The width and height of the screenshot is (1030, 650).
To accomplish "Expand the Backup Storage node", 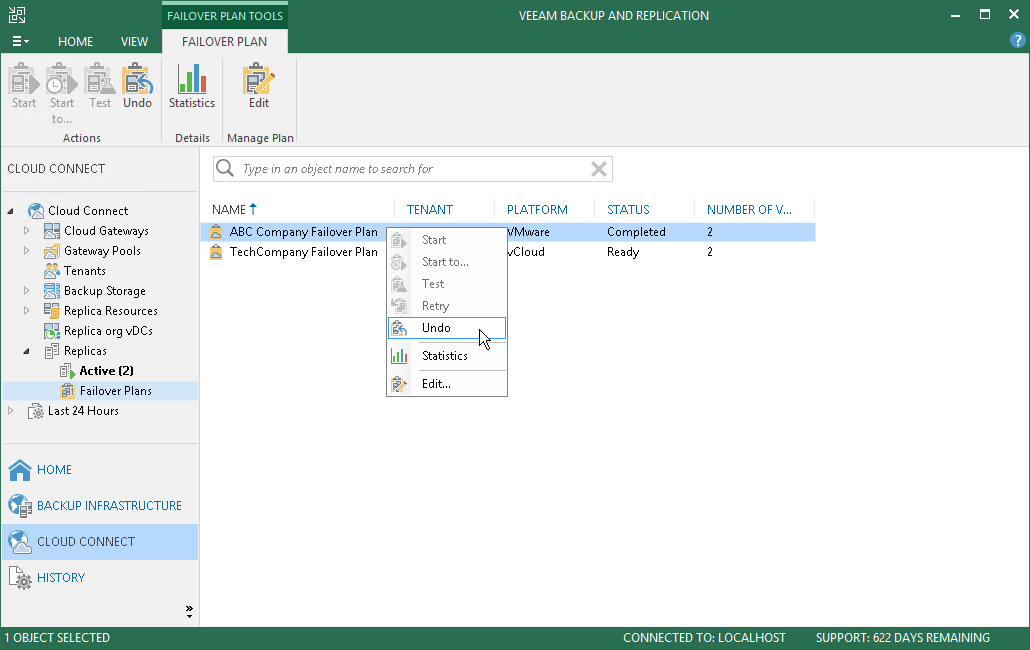I will 26,291.
